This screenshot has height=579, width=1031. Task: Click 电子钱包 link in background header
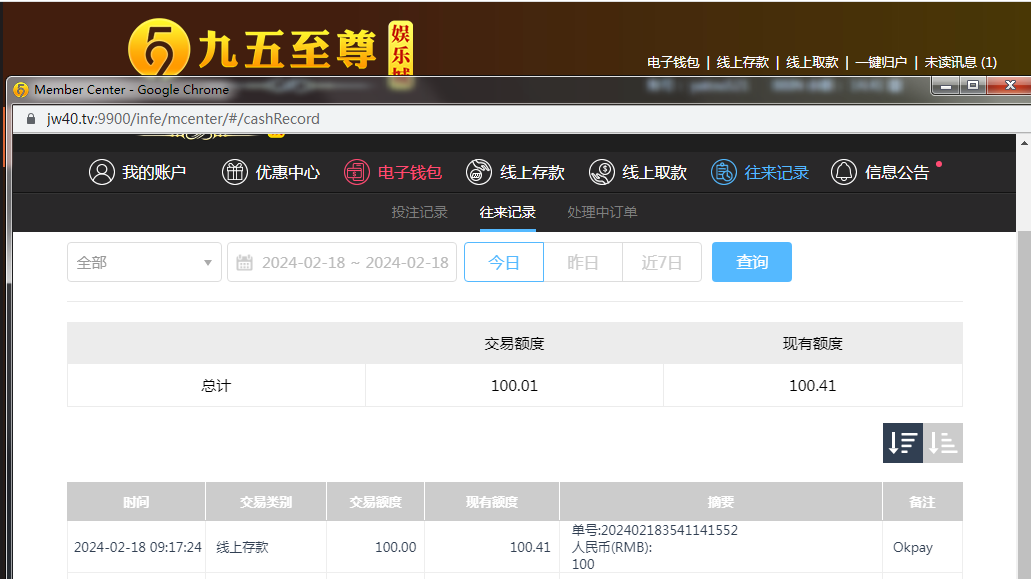pos(673,62)
